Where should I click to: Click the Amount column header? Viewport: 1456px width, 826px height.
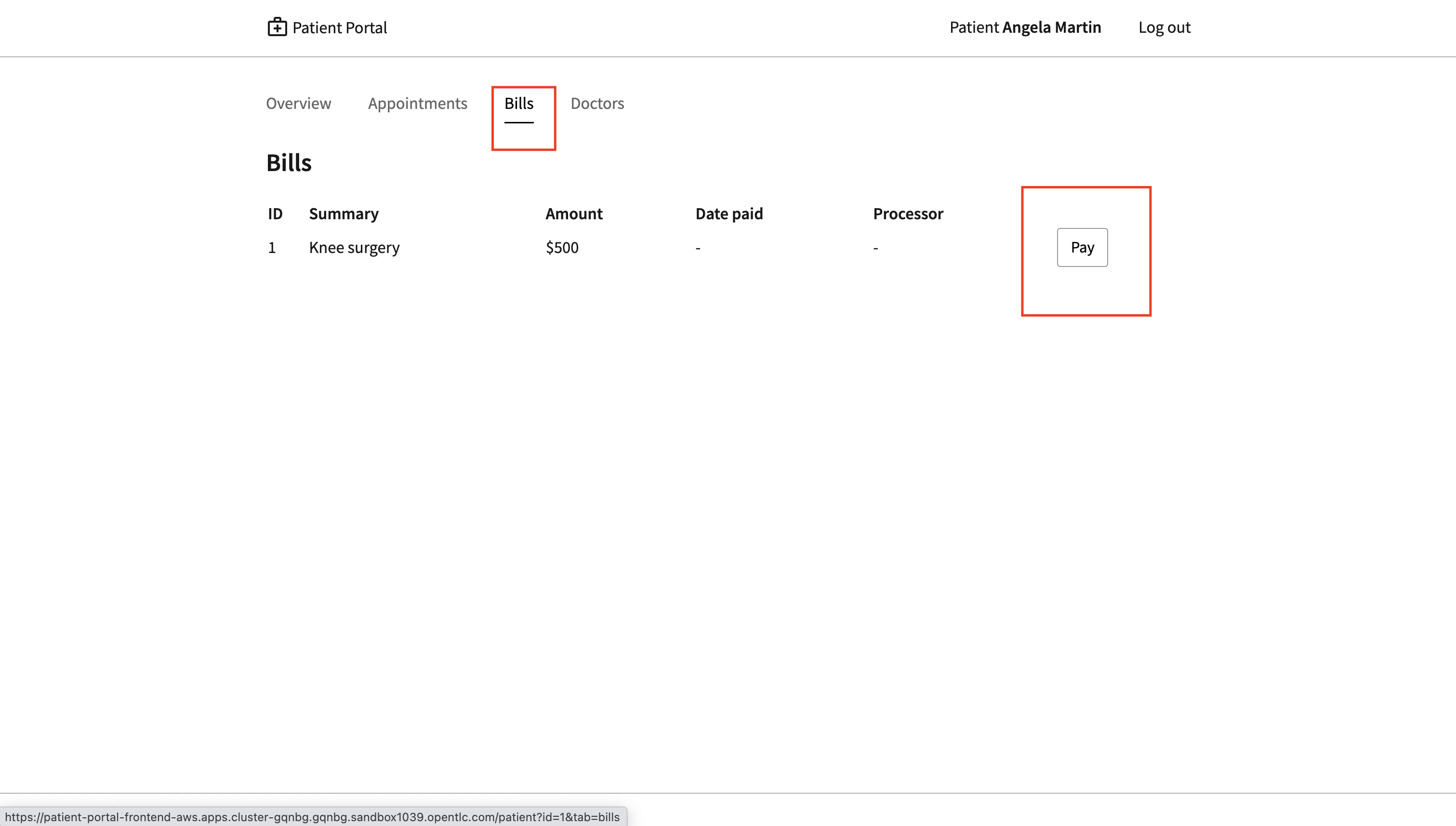[574, 214]
